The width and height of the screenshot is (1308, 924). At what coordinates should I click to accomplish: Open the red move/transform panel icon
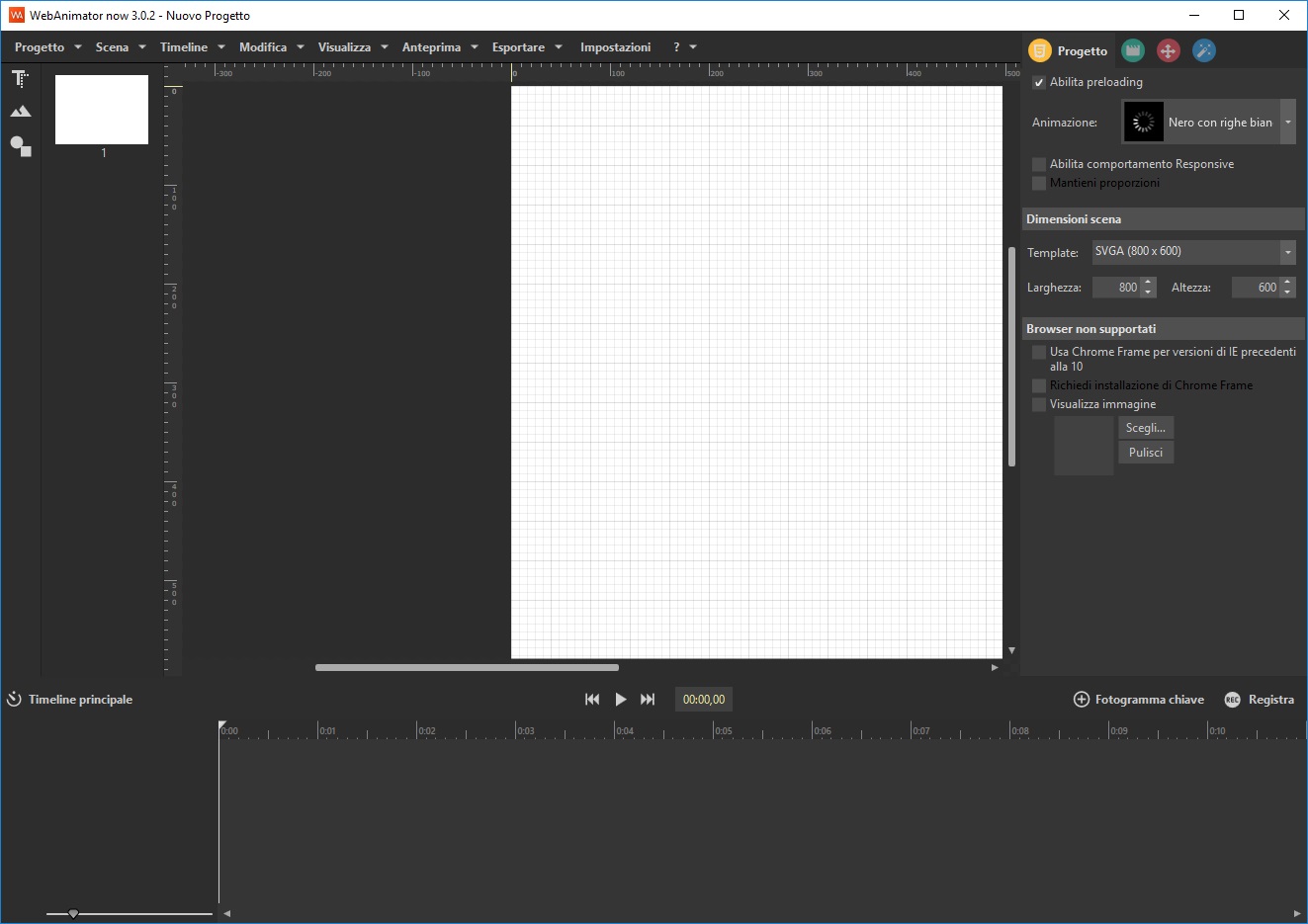click(1169, 51)
